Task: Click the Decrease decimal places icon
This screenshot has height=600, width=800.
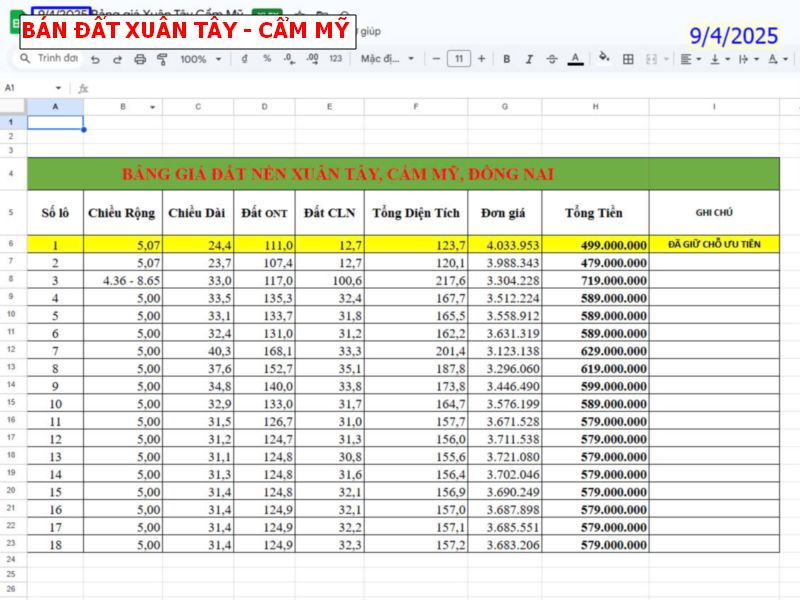Action: point(289,59)
